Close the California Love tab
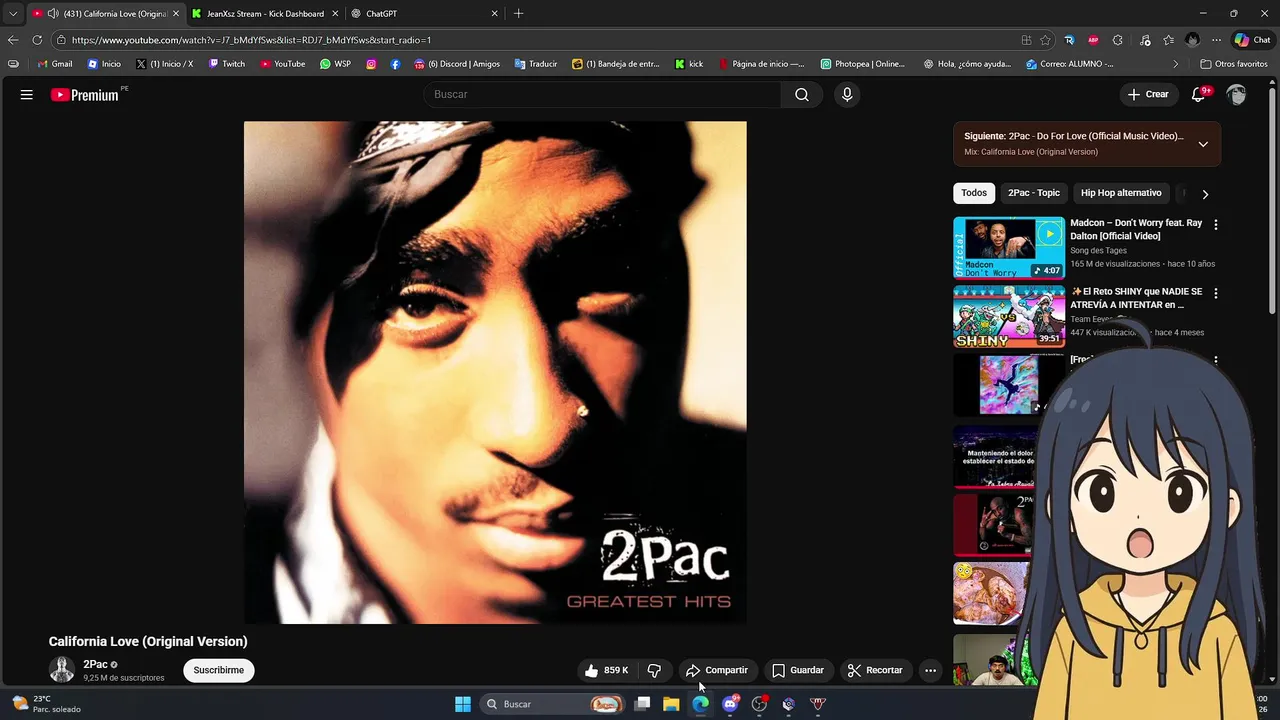The height and width of the screenshot is (720, 1280). [x=176, y=14]
